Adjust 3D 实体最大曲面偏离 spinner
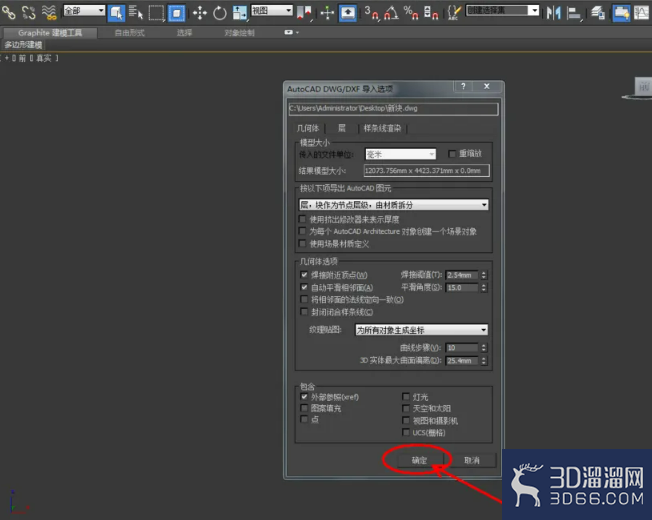 [x=484, y=361]
